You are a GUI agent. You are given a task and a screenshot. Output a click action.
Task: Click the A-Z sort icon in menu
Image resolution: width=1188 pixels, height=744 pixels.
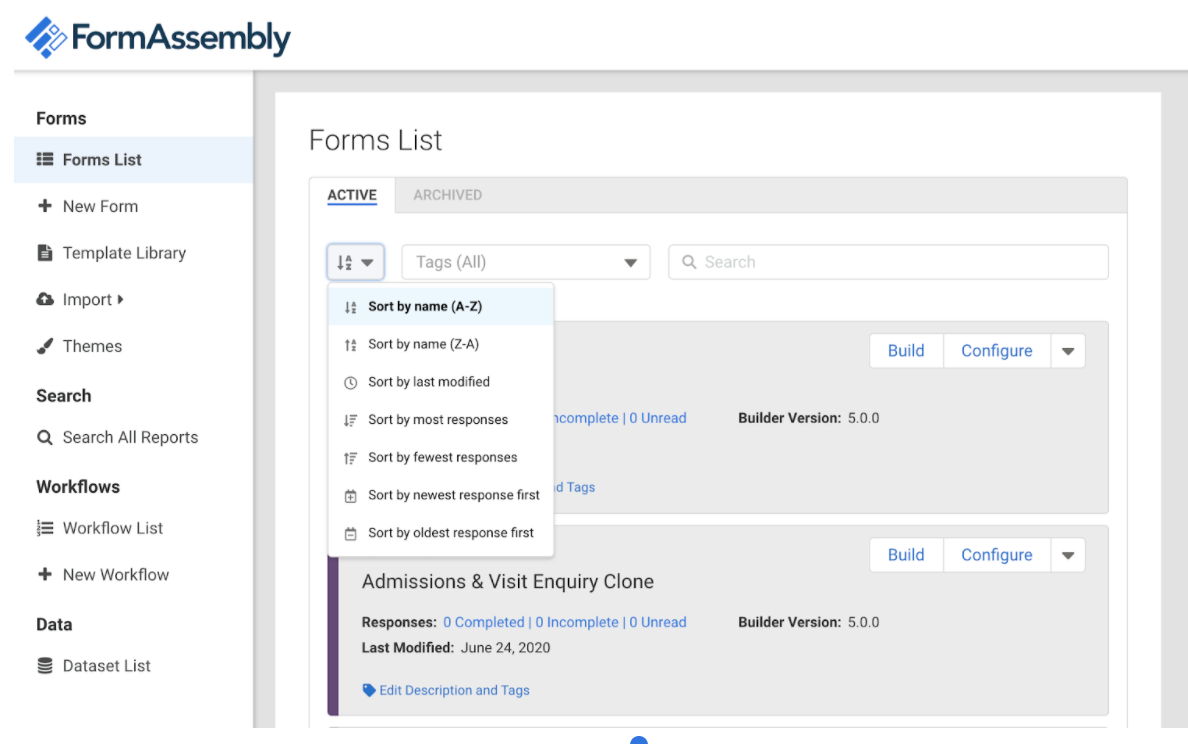pyautogui.click(x=350, y=307)
